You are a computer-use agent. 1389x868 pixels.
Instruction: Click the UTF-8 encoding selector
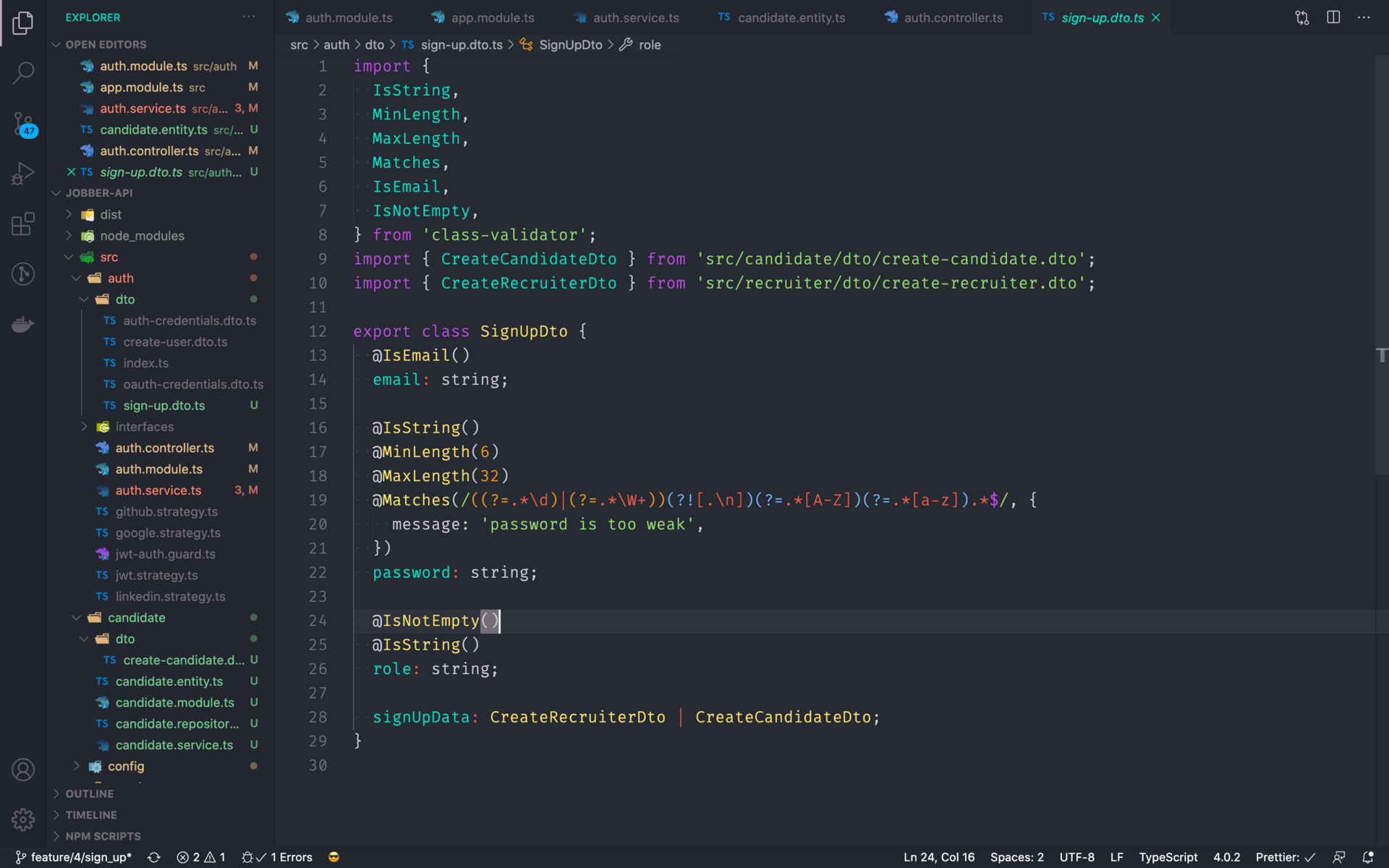(x=1077, y=857)
